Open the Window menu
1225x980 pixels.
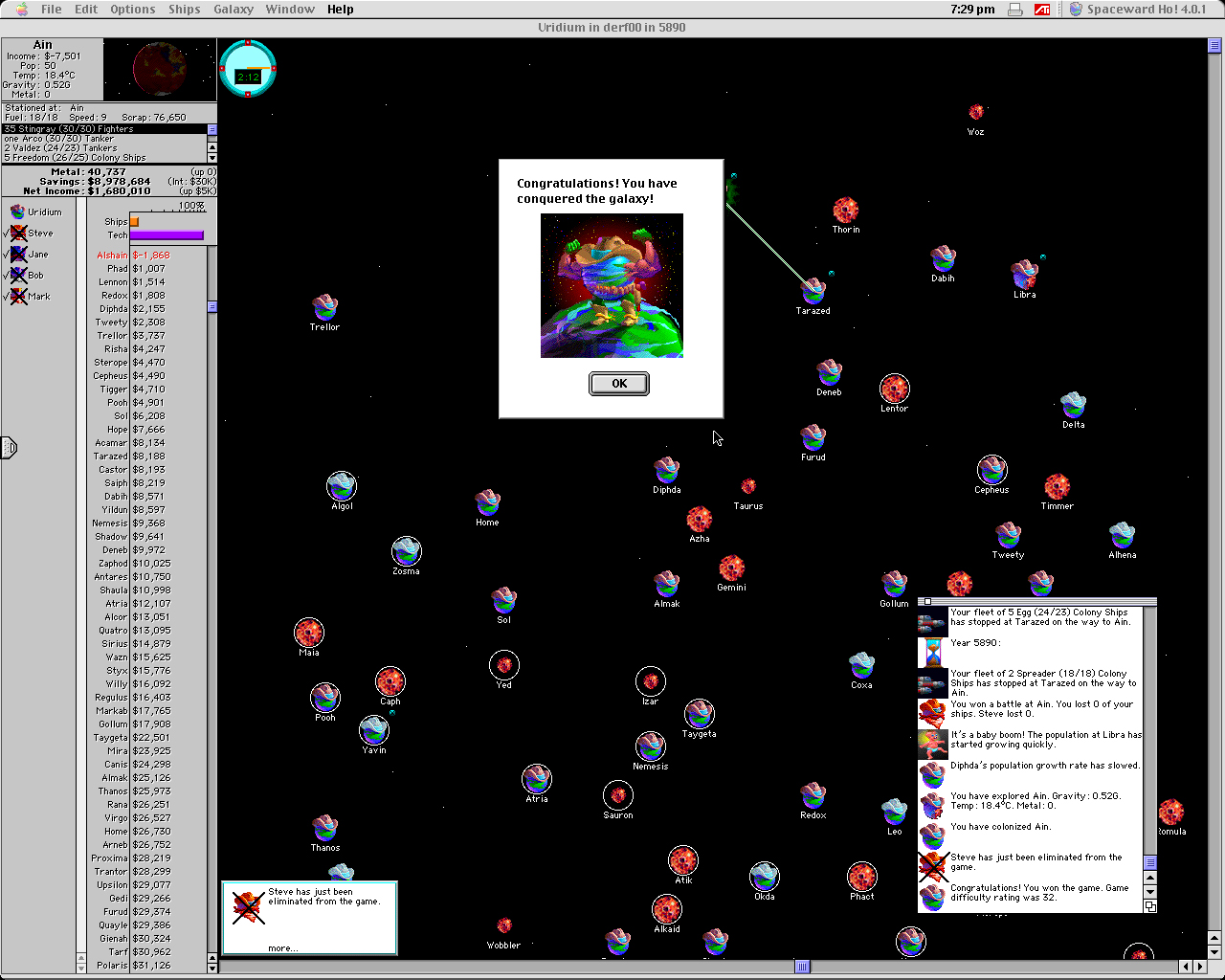(x=290, y=9)
